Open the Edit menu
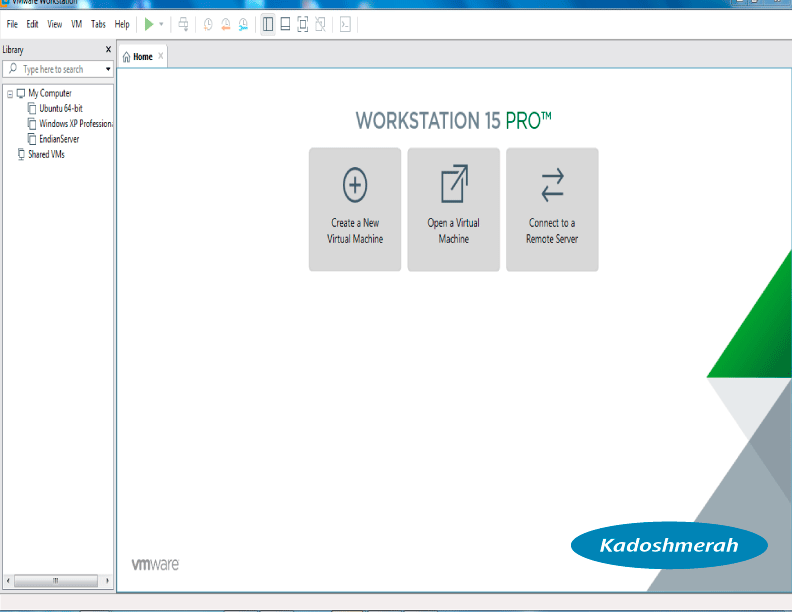This screenshot has height=612, width=792. pos(32,24)
